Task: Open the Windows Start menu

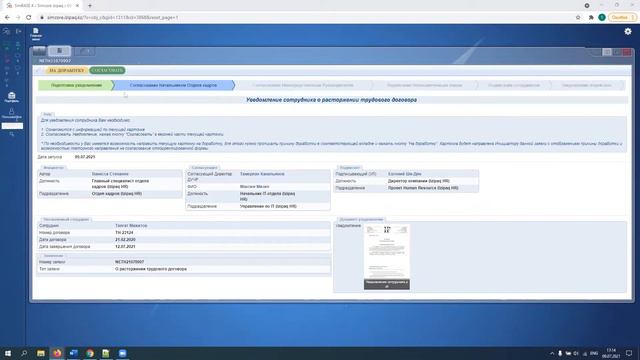Action: coord(8,353)
